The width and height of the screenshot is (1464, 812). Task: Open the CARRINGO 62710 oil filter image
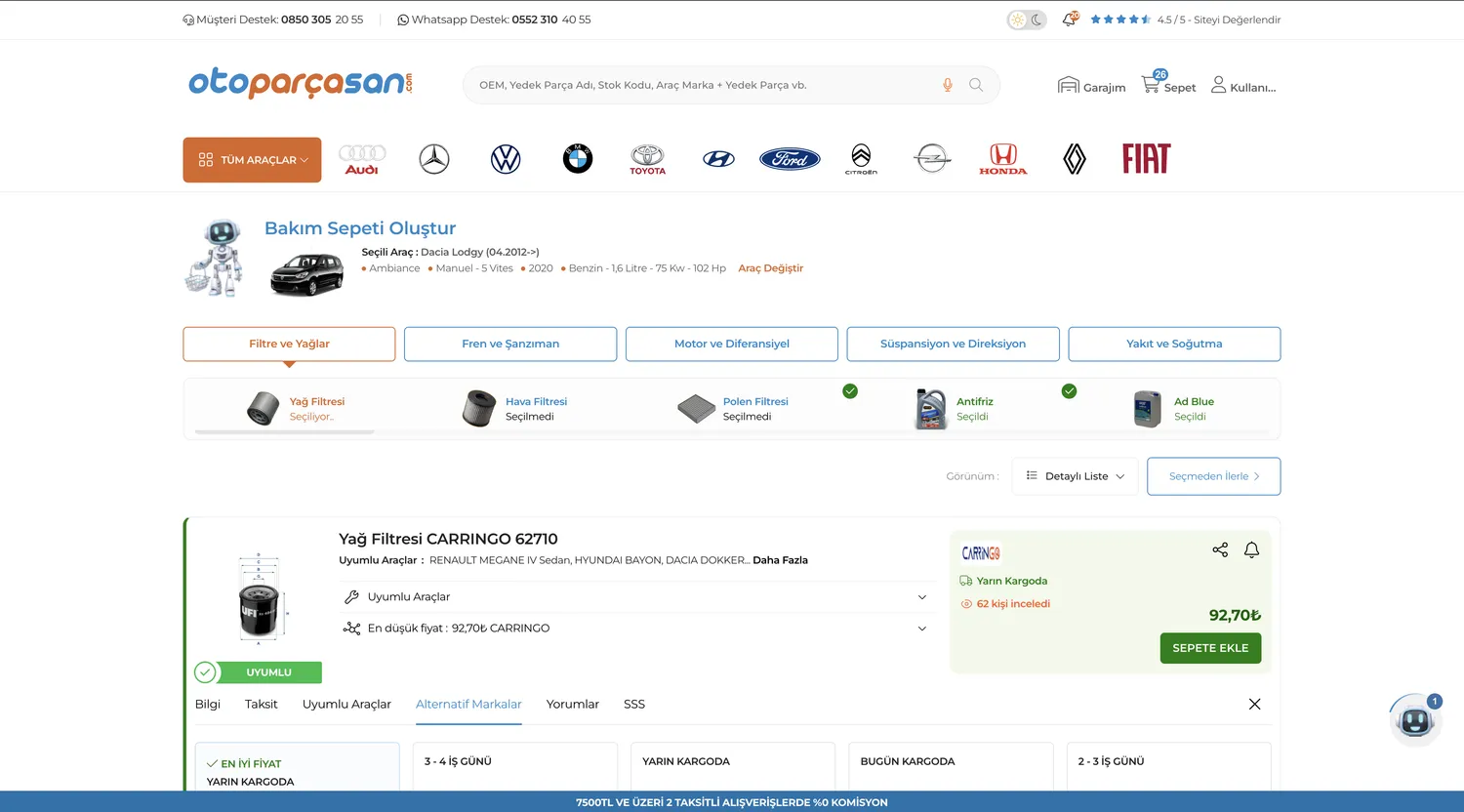click(259, 599)
